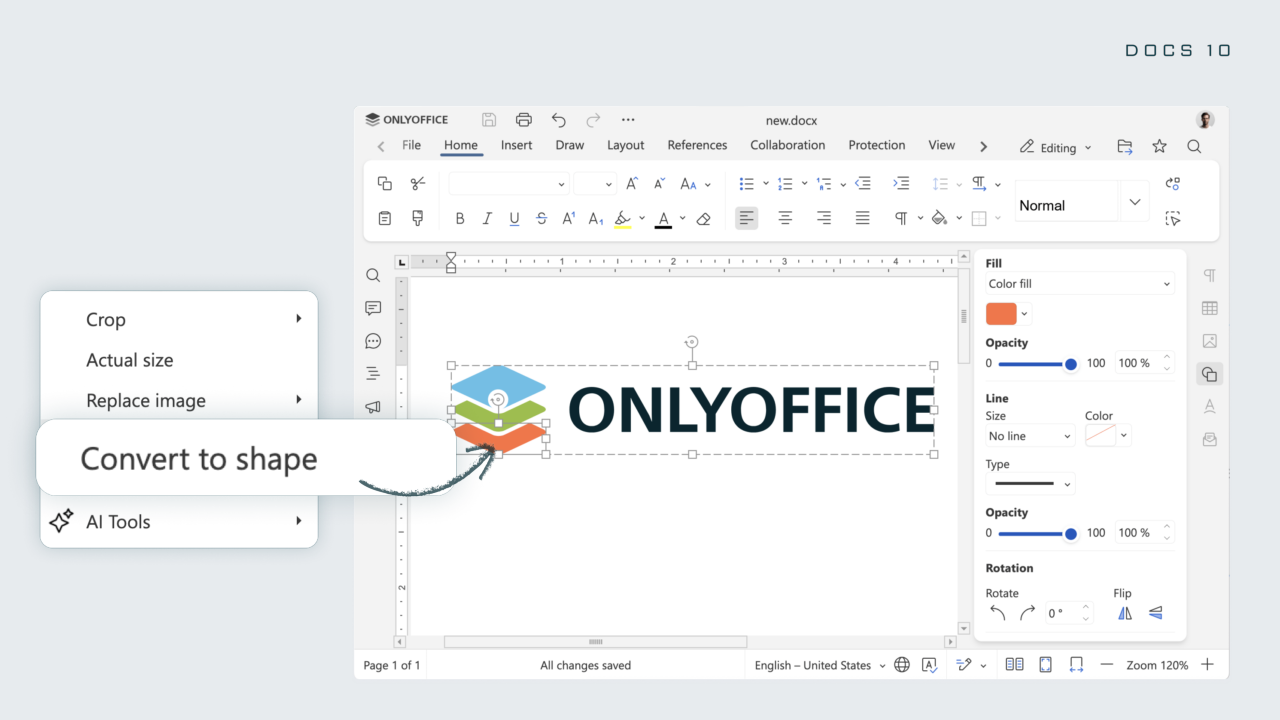Expand the Normal paragraph styles gallery
This screenshot has height=720, width=1280.
(1134, 202)
